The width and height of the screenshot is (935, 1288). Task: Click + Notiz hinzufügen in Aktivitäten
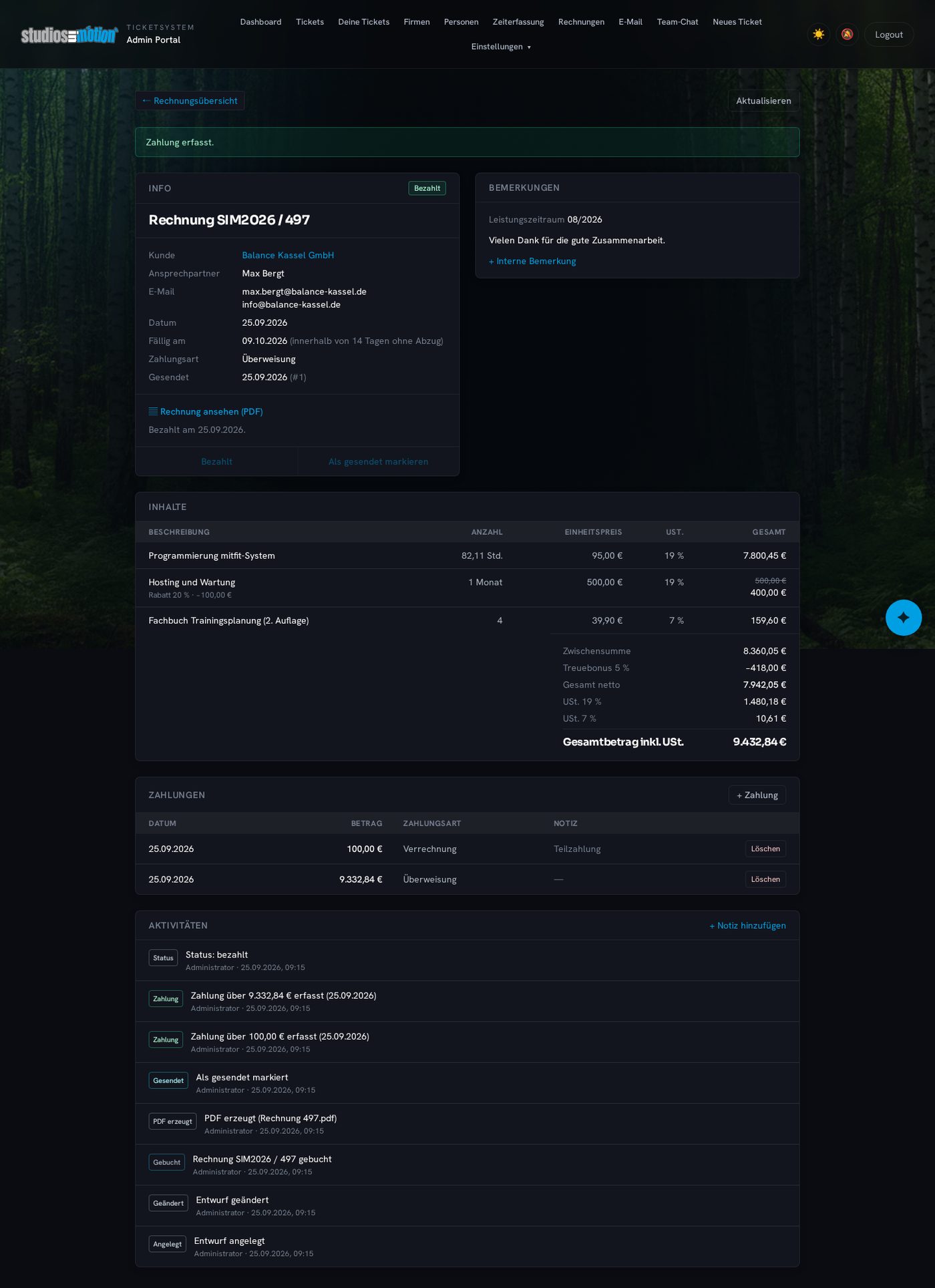[x=747, y=925]
